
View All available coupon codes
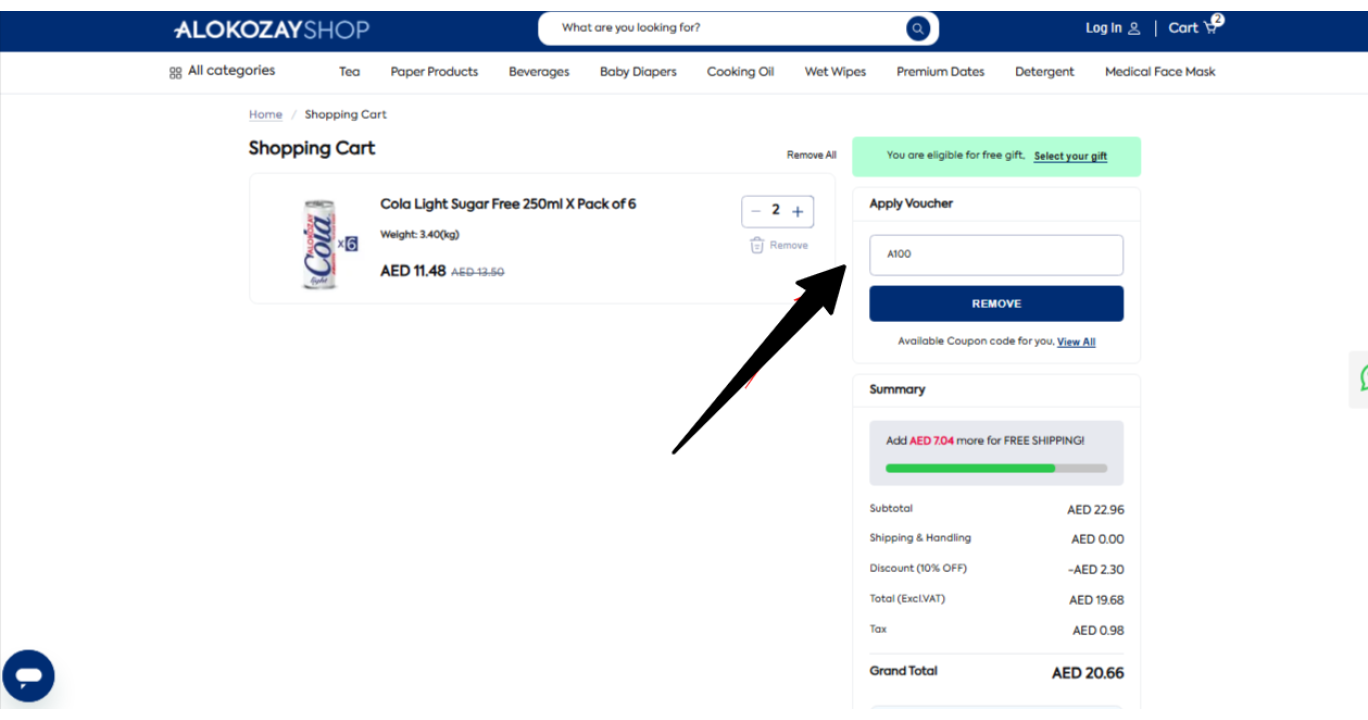pyautogui.click(x=1076, y=342)
